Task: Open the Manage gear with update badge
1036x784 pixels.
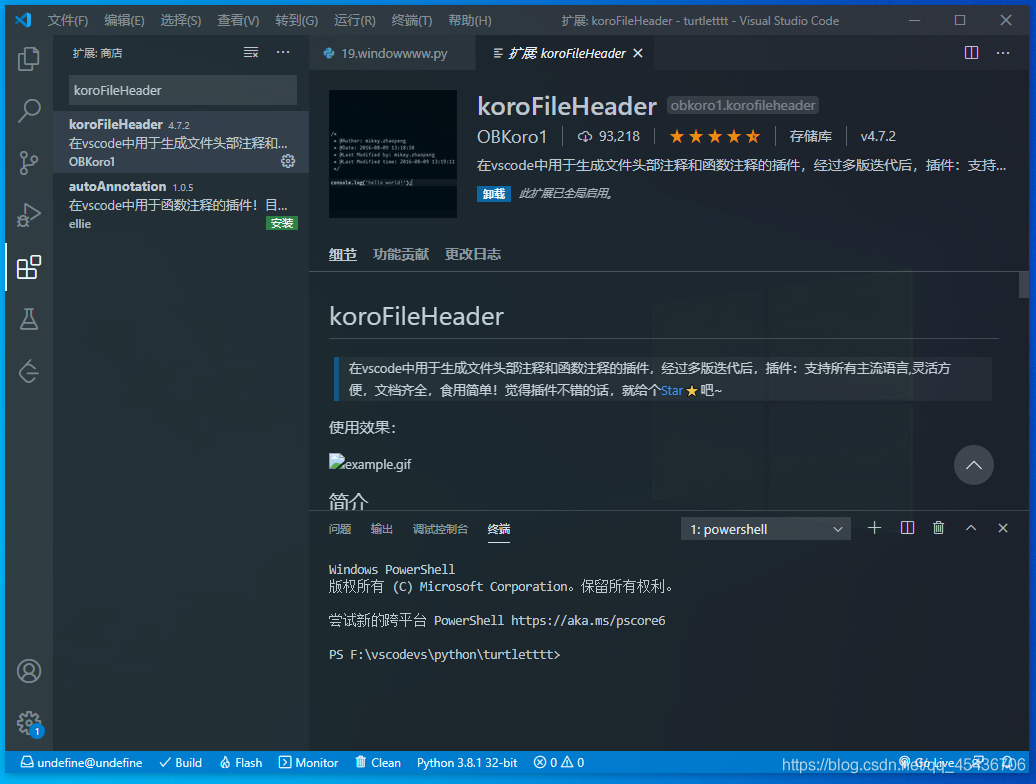Action: point(28,723)
